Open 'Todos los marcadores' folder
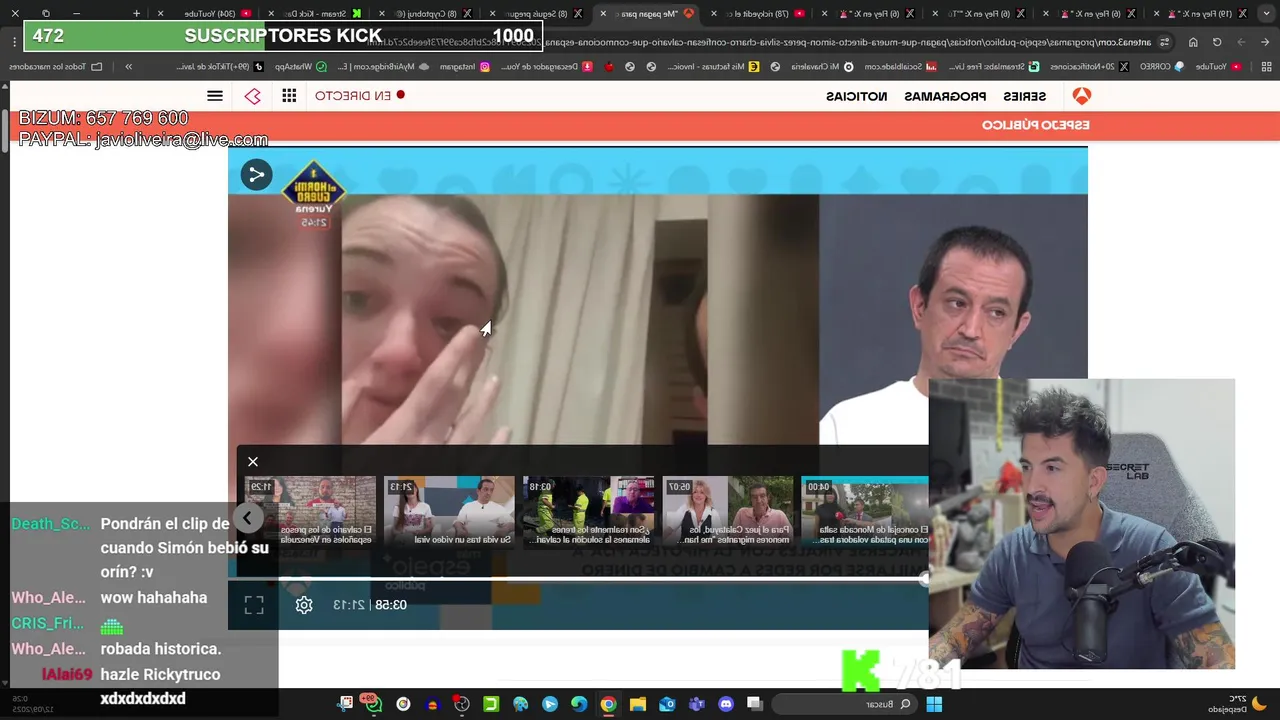Screen dimensions: 1280x720 56,66
